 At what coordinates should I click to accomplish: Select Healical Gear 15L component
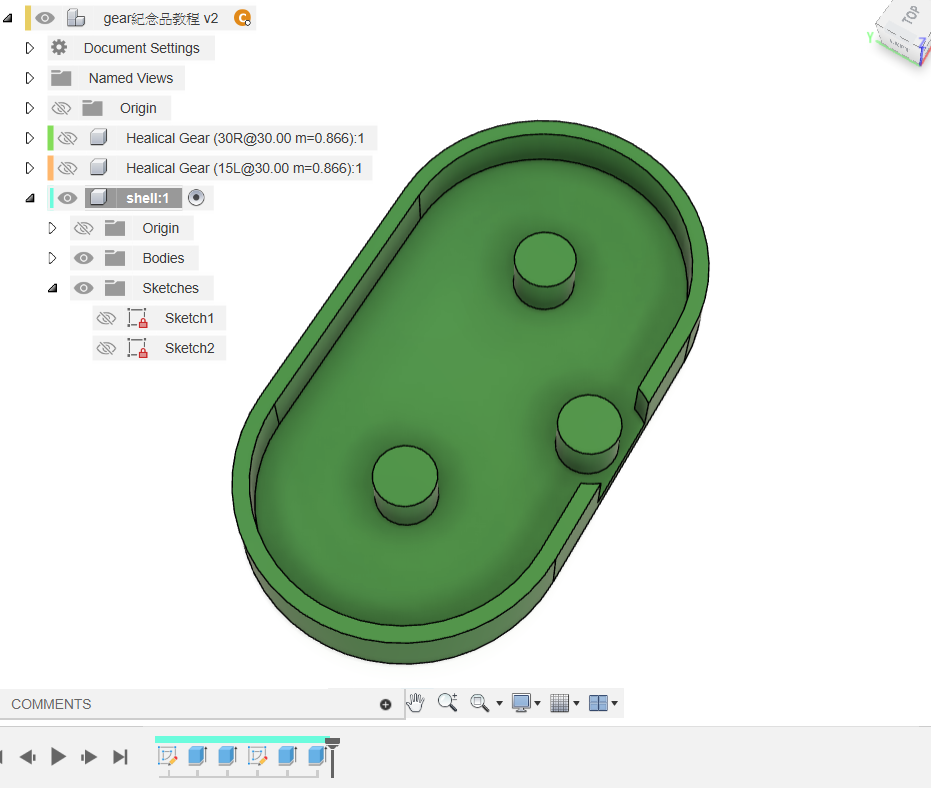pyautogui.click(x=243, y=168)
